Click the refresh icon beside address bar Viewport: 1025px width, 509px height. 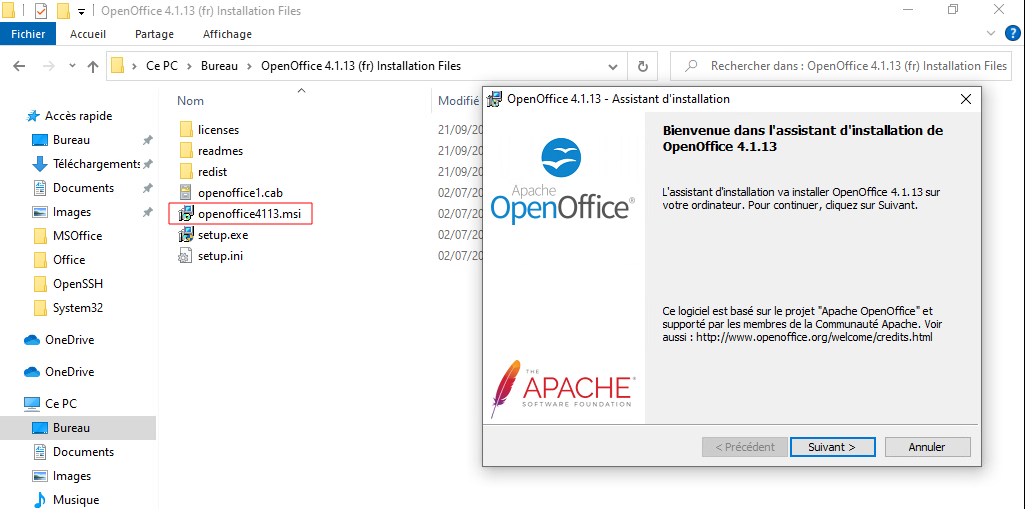click(x=643, y=67)
